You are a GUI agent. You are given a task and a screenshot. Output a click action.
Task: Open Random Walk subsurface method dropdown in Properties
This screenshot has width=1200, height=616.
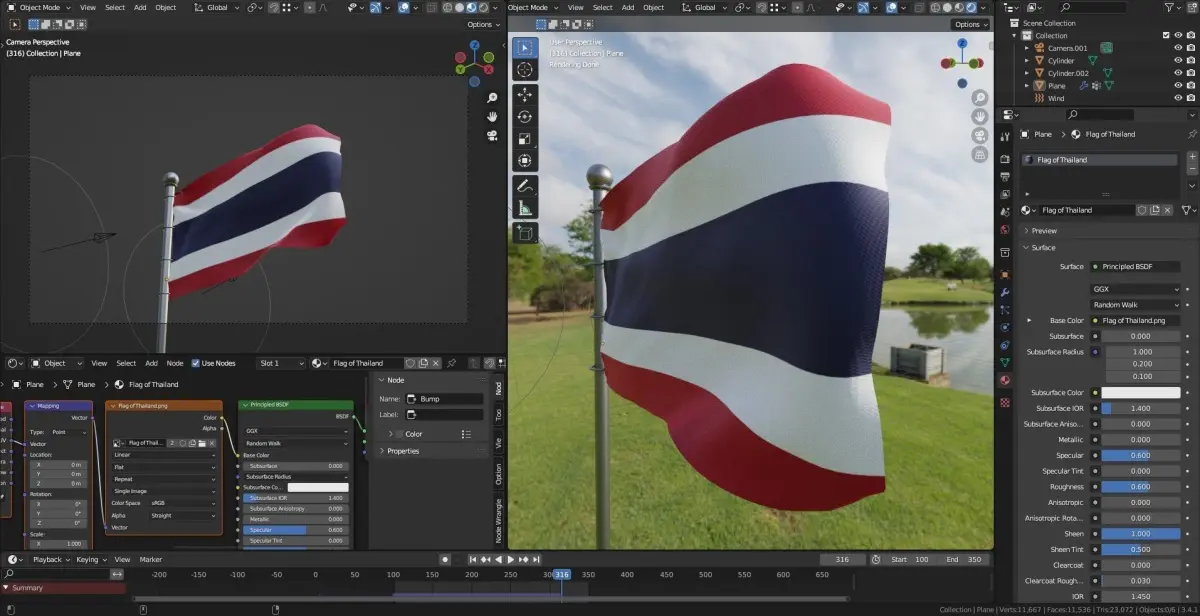pos(1135,304)
